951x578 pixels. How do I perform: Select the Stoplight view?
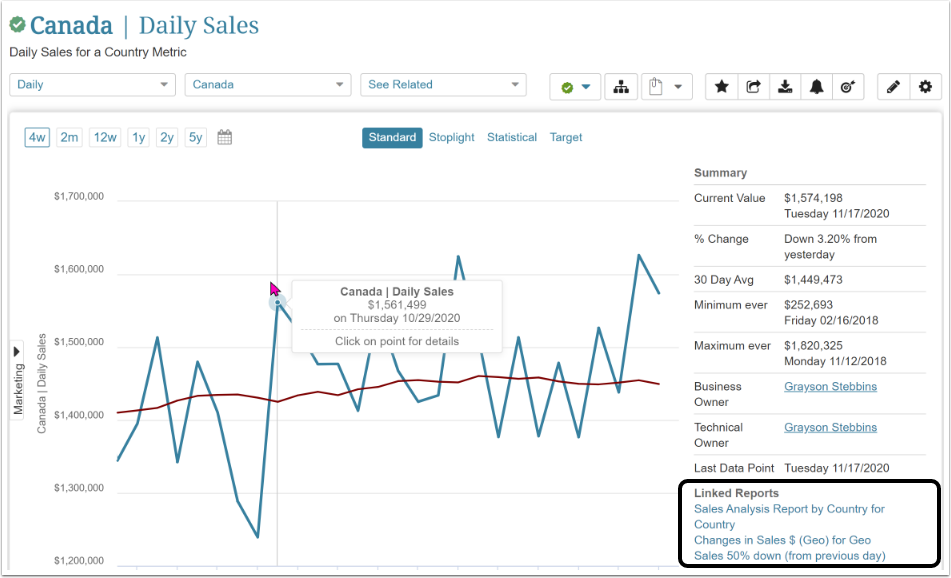click(x=452, y=137)
